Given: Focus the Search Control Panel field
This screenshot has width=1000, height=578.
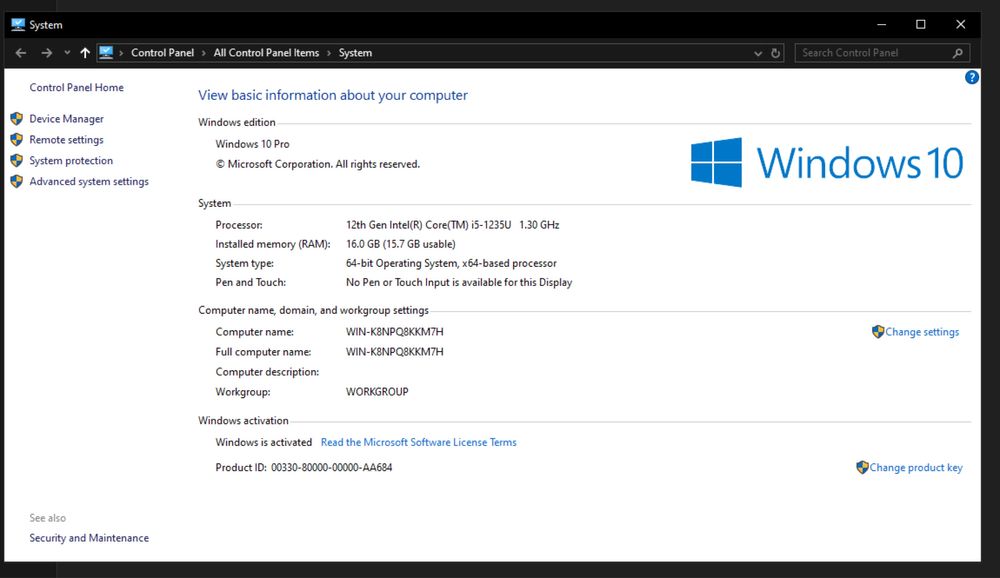Looking at the screenshot, I should tap(870, 53).
